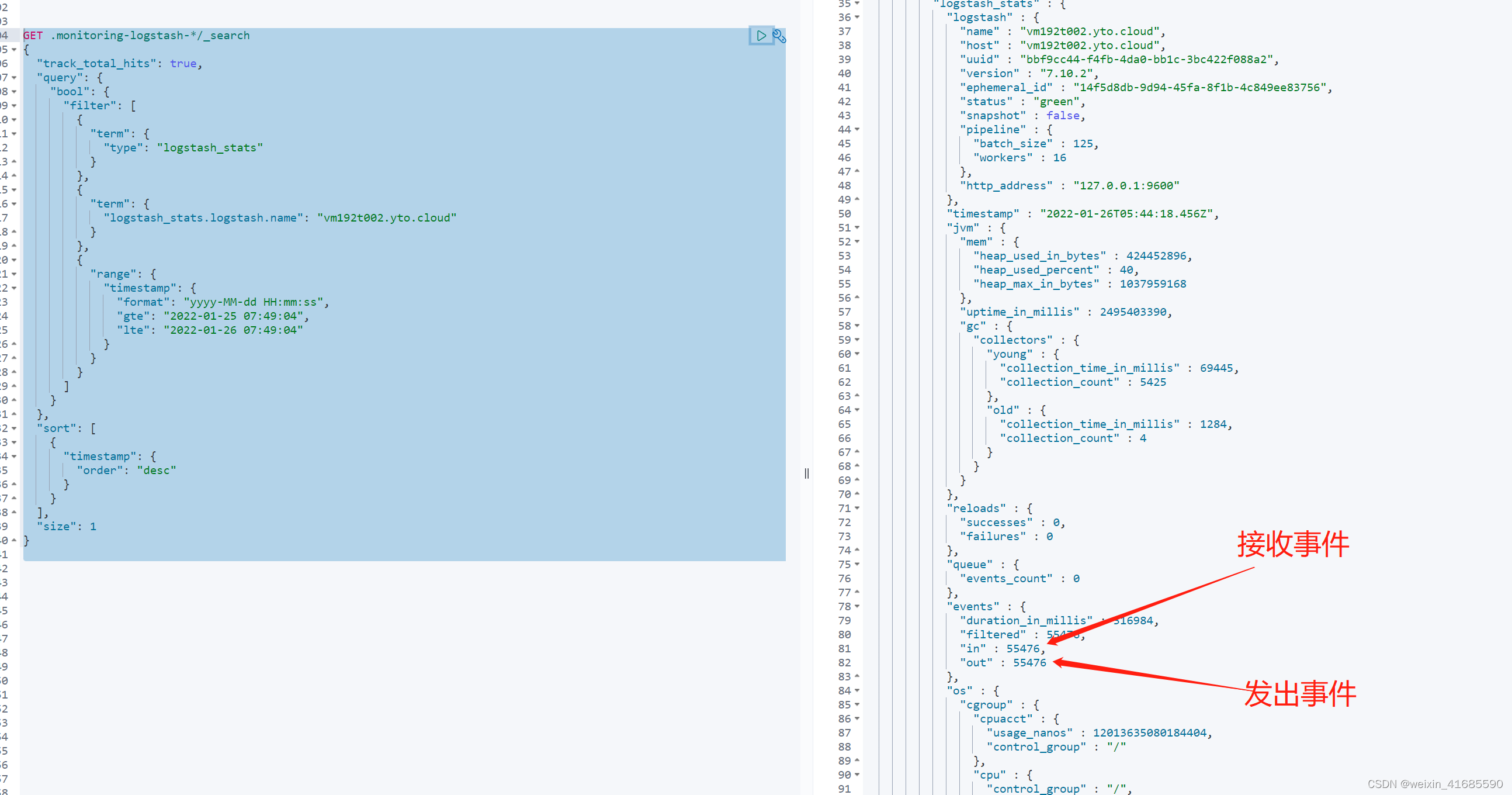Click the heap_used_in_bytes value 424452896
The width and height of the screenshot is (1512, 795).
coord(1156,256)
